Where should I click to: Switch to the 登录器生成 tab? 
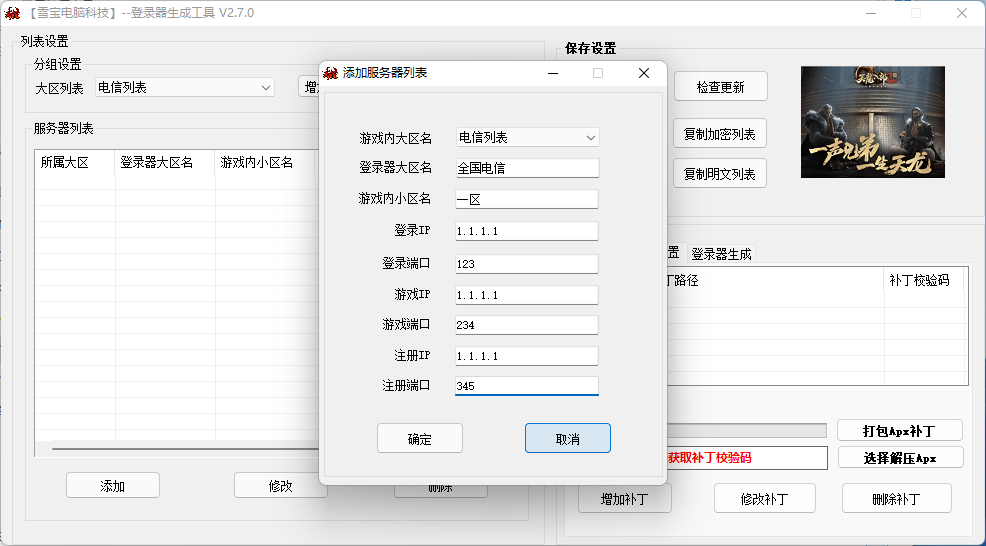(721, 254)
